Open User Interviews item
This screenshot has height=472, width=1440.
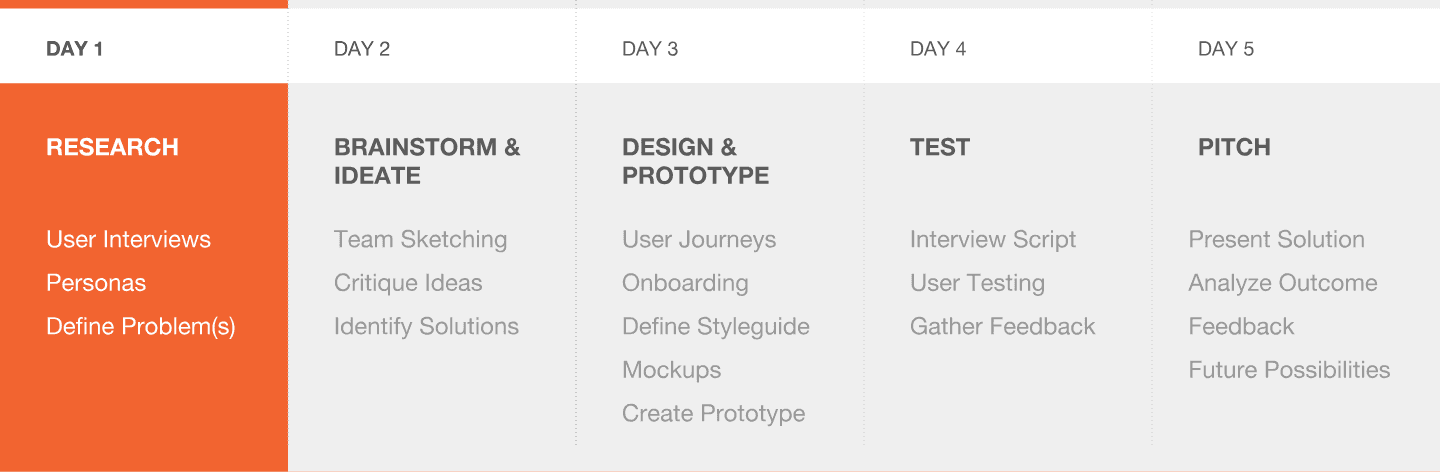tap(128, 240)
